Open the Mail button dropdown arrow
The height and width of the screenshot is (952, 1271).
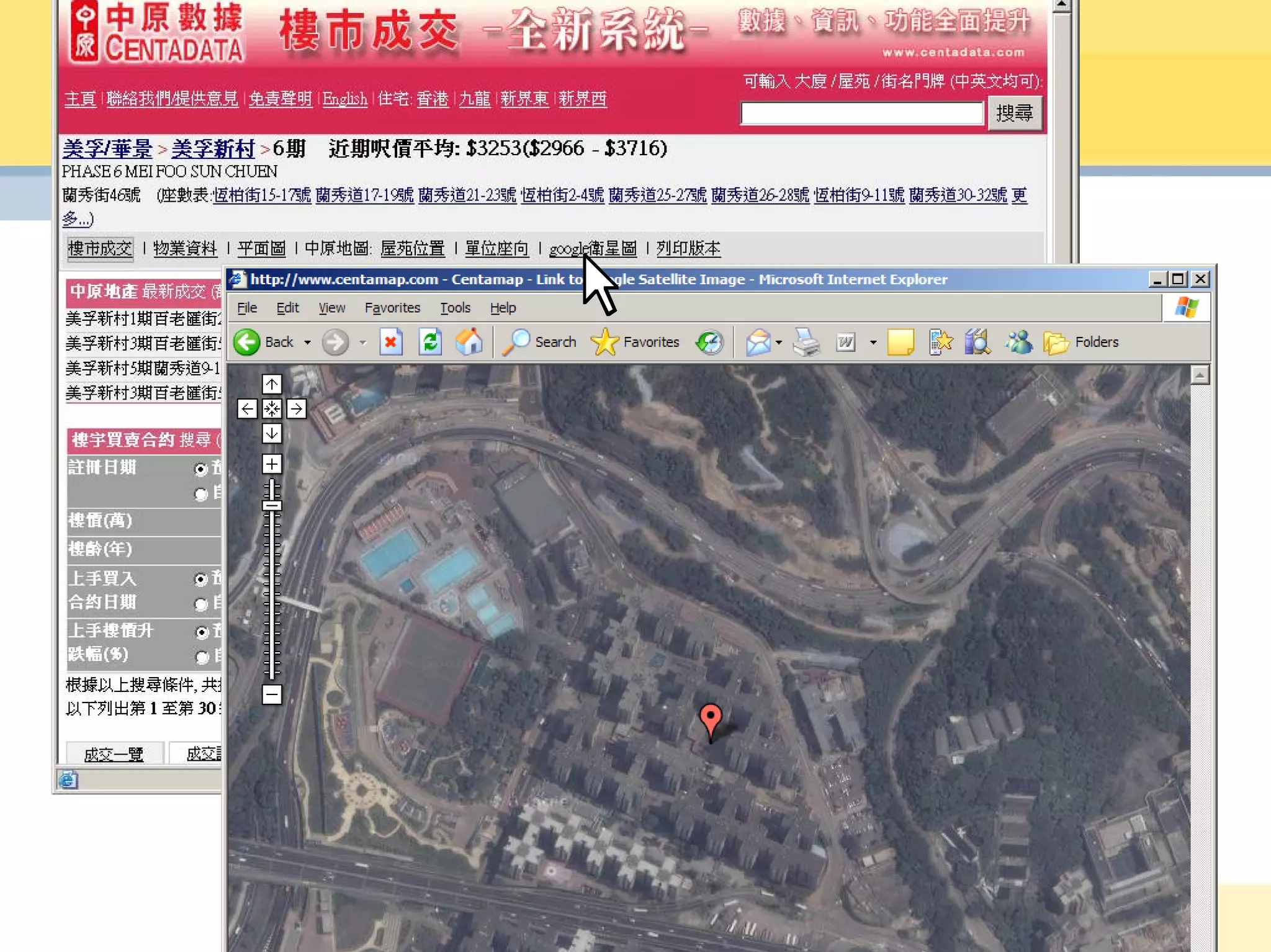[x=779, y=342]
